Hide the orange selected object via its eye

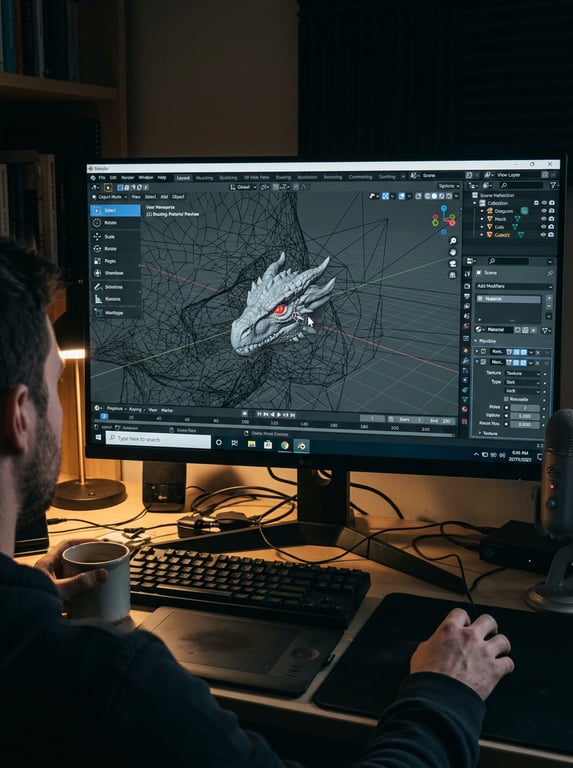point(544,235)
